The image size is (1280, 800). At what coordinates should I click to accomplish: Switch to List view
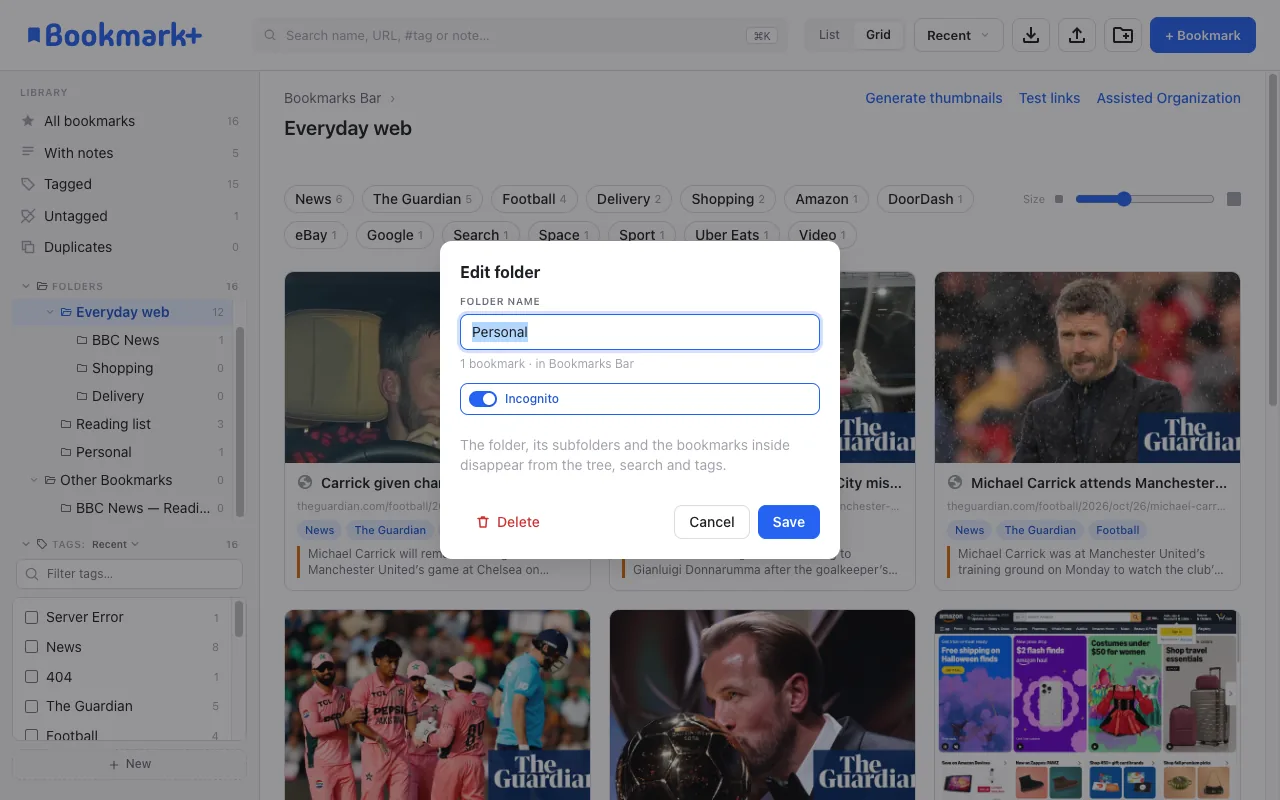pyautogui.click(x=829, y=35)
